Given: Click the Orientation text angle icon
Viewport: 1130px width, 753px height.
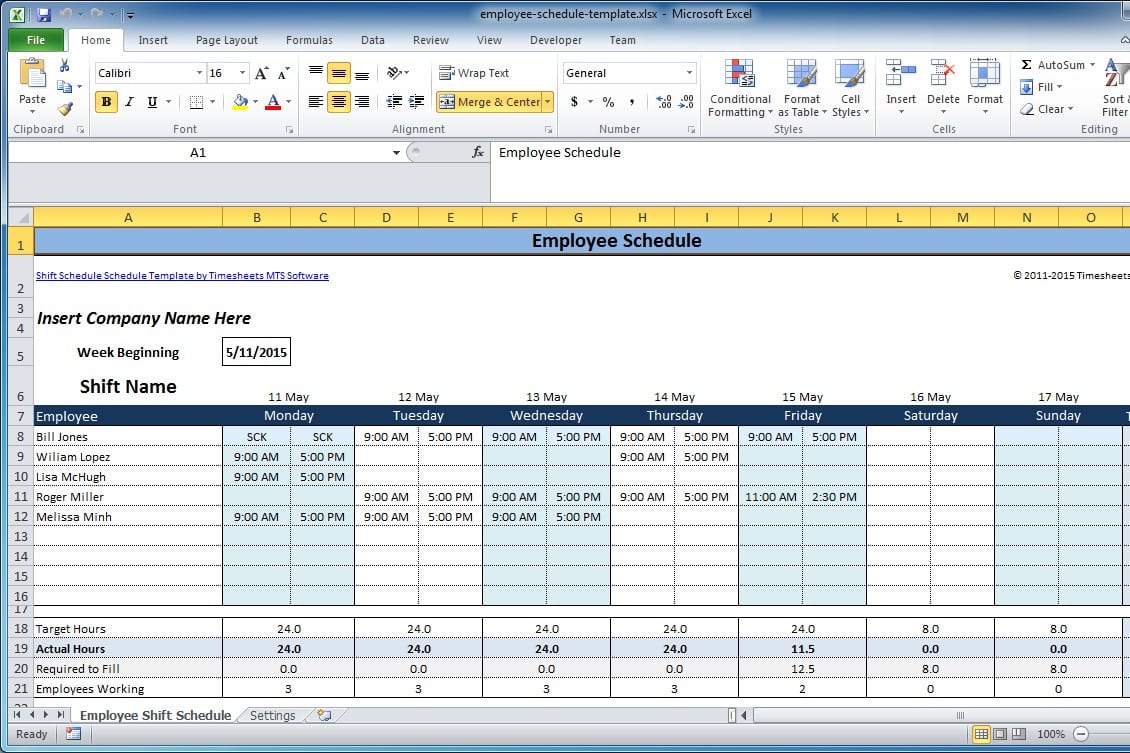Looking at the screenshot, I should [x=394, y=73].
